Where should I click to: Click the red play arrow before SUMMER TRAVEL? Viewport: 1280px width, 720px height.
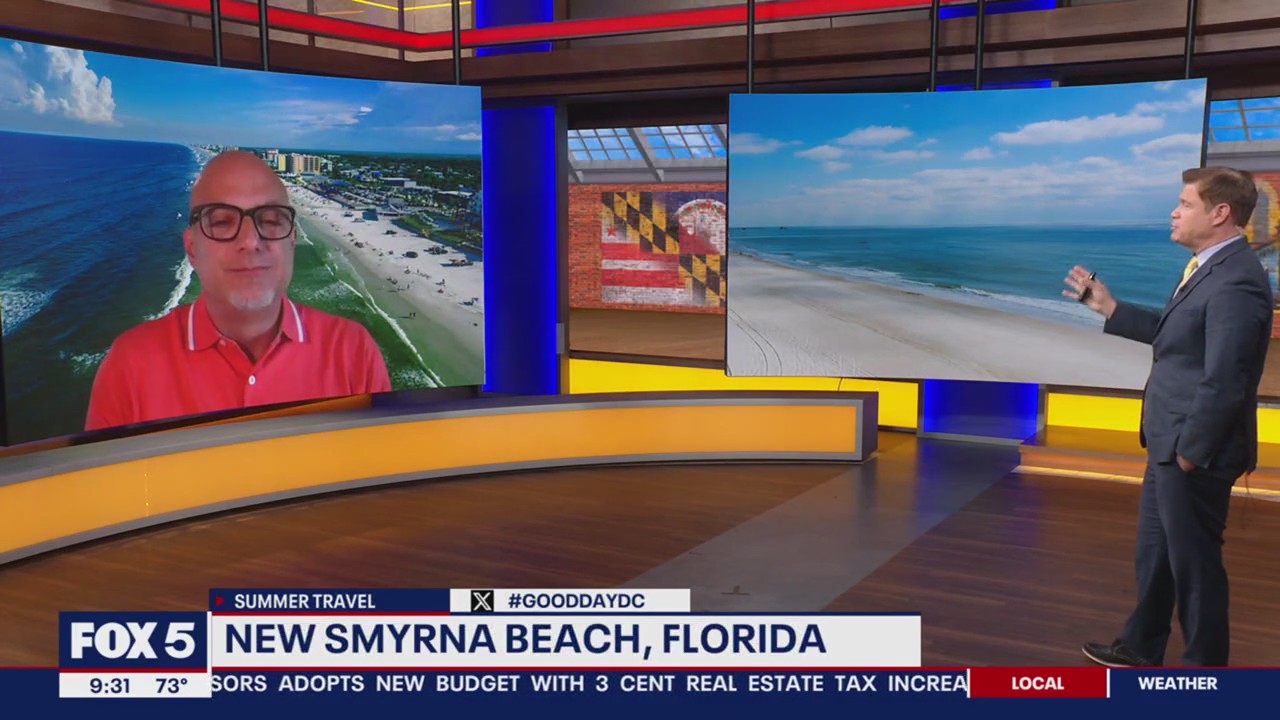pos(219,601)
